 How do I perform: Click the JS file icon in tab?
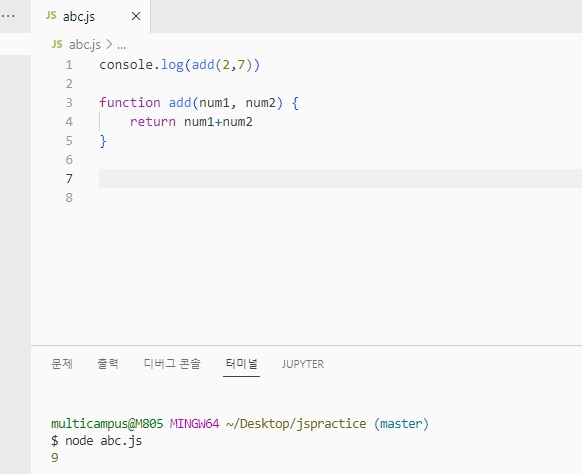coord(51,16)
